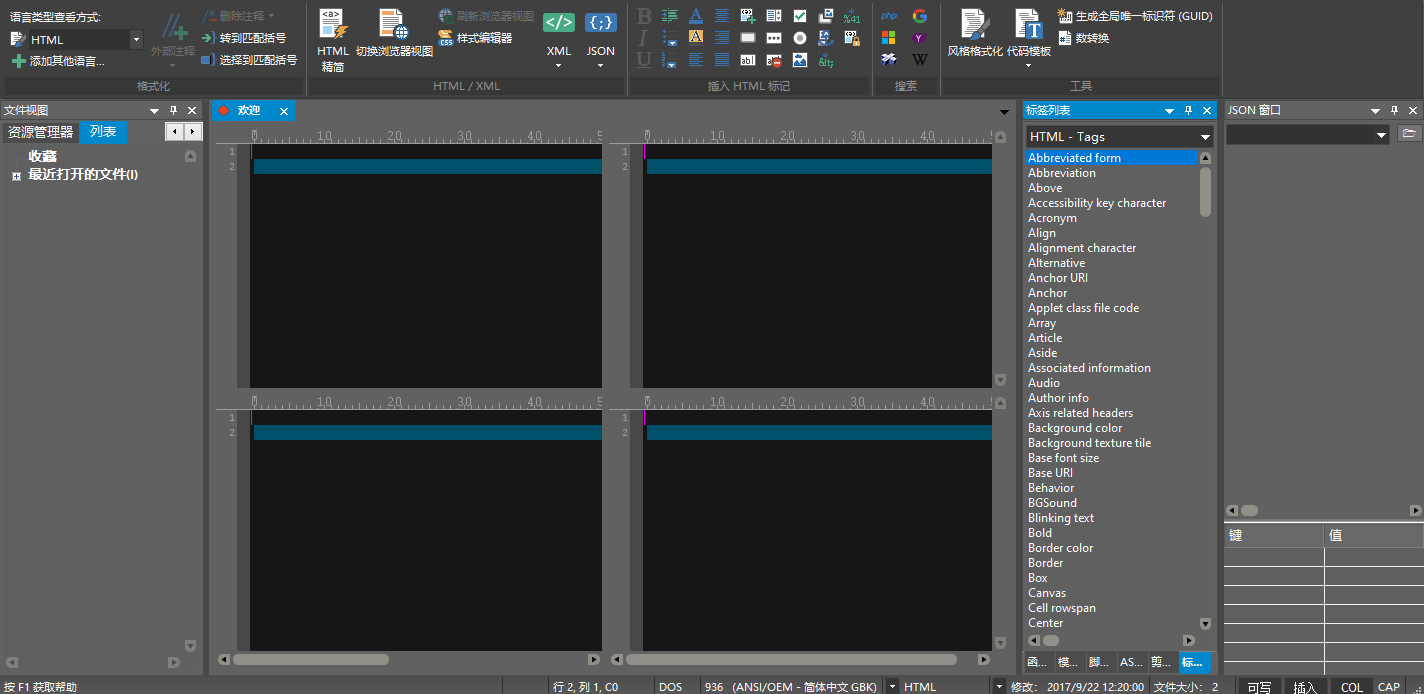This screenshot has height=694, width=1424.
Task: Search with the Google icon
Action: pos(919,15)
